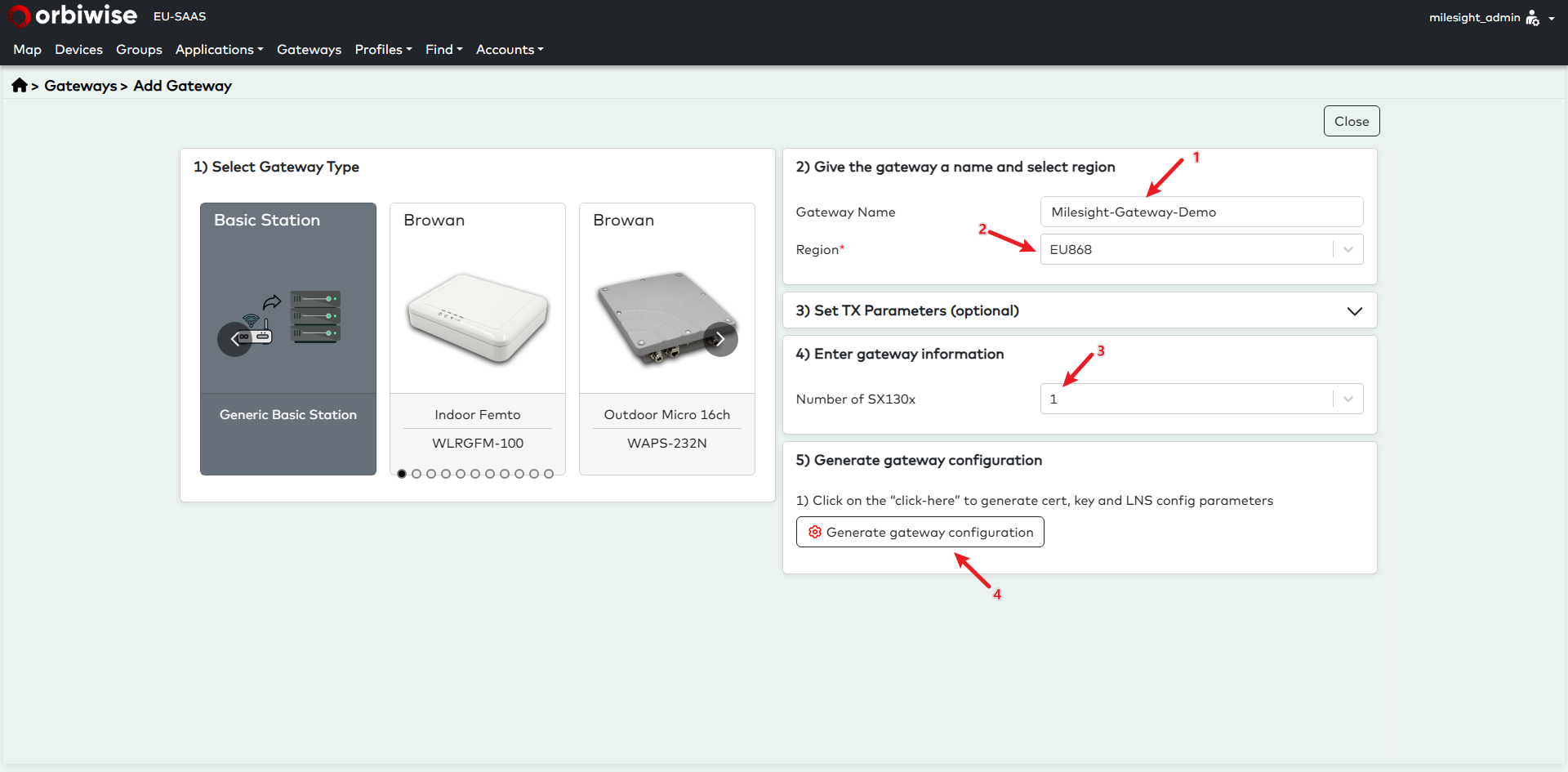Click the orbiwise logo
1568x772 pixels.
point(72,16)
